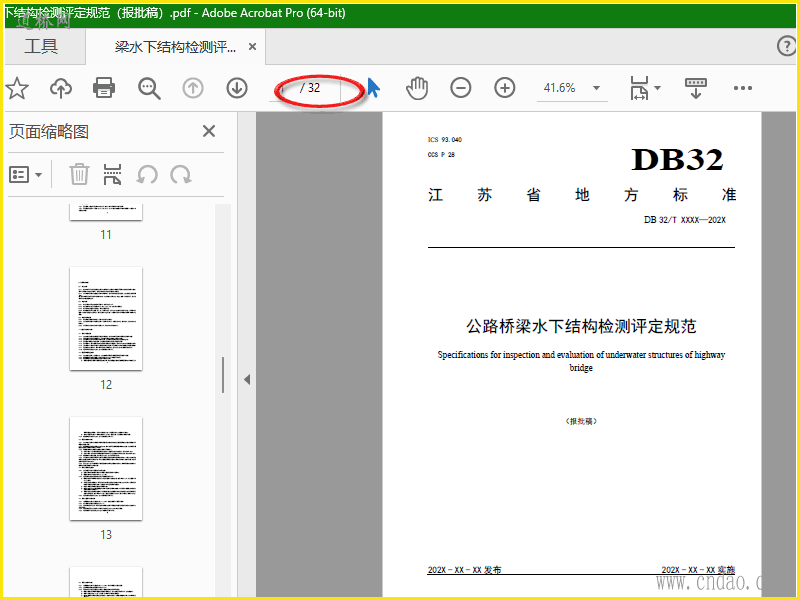Zoom in with plus button
800x600 pixels.
click(505, 88)
